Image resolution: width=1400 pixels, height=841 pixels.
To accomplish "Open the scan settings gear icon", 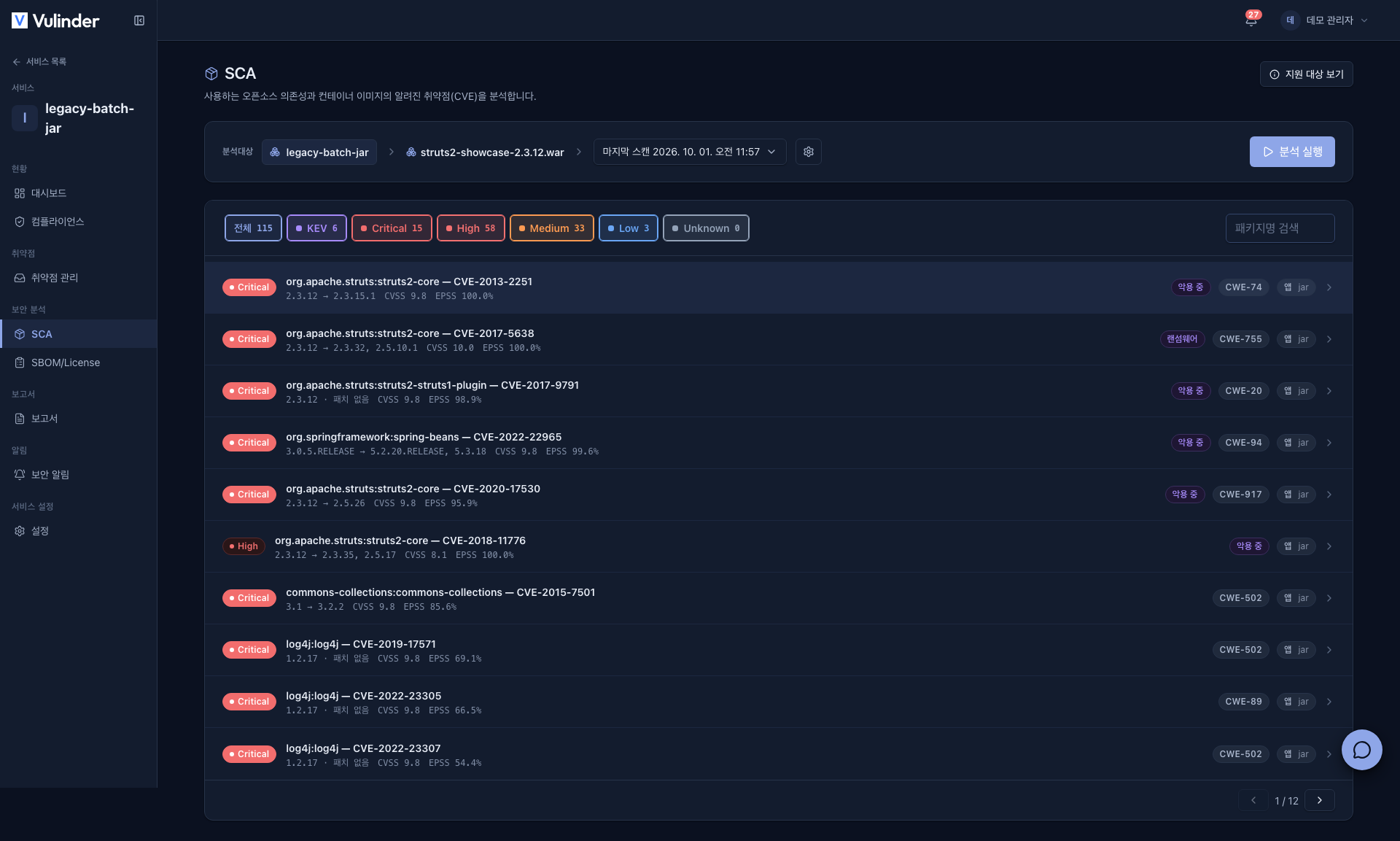I will click(x=809, y=152).
